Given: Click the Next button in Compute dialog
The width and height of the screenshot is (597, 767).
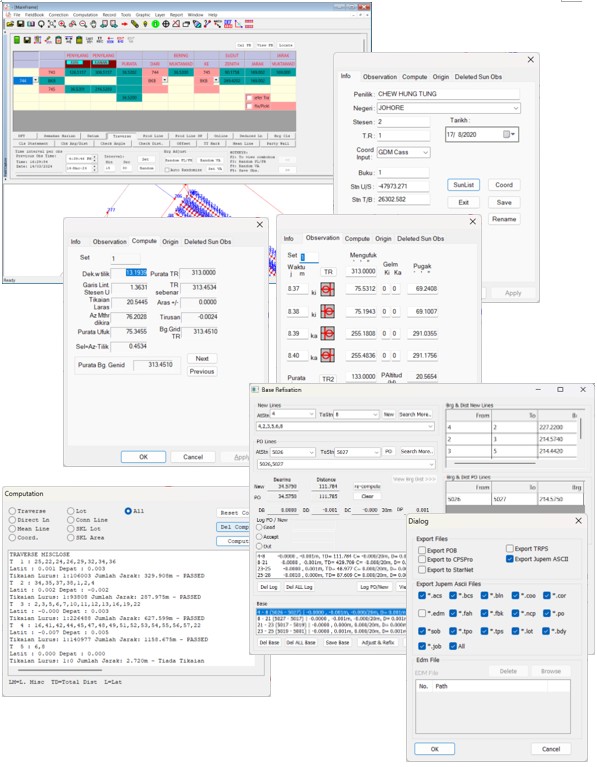Looking at the screenshot, I should (x=202, y=359).
